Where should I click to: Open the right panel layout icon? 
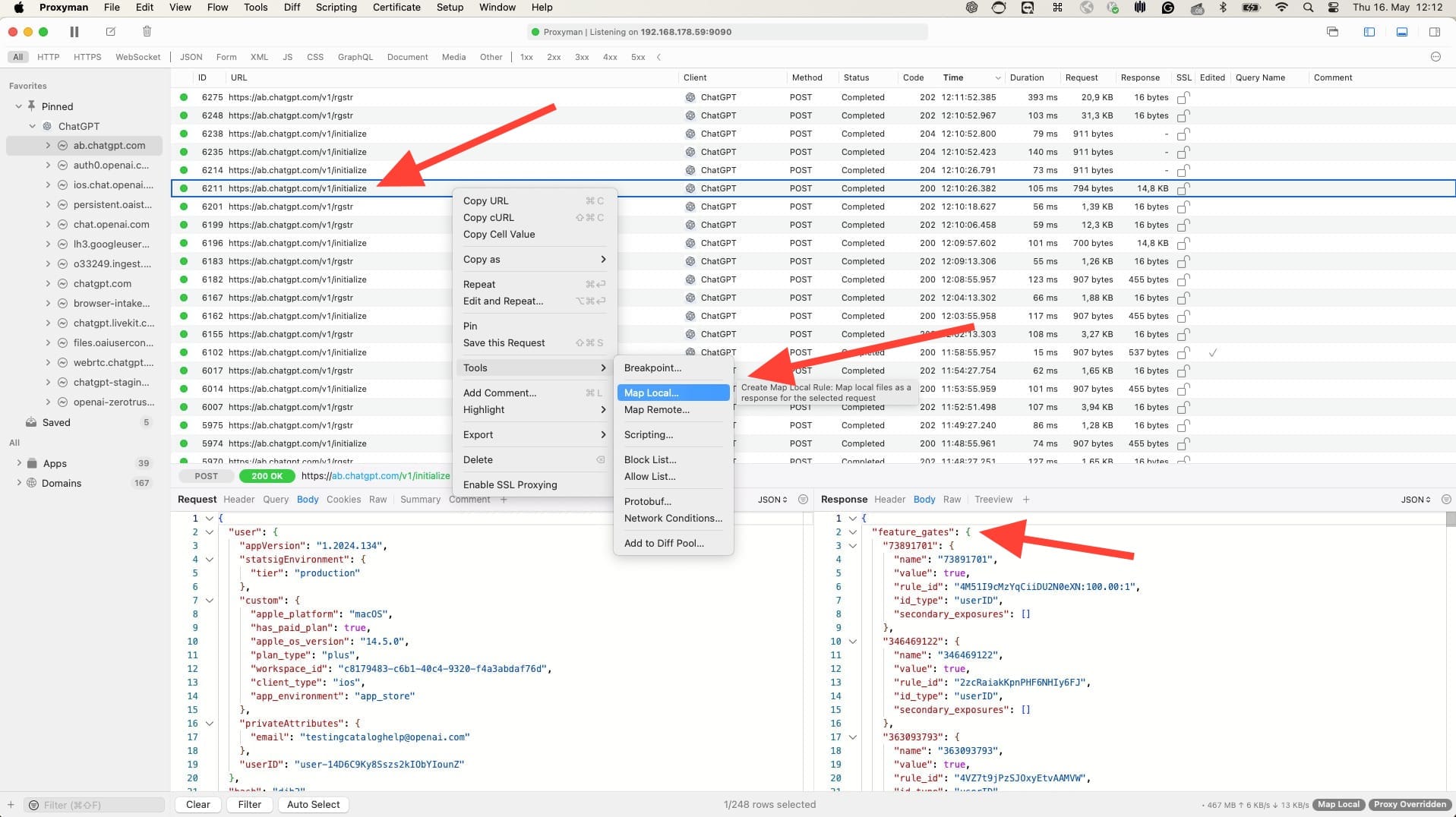pyautogui.click(x=1435, y=32)
